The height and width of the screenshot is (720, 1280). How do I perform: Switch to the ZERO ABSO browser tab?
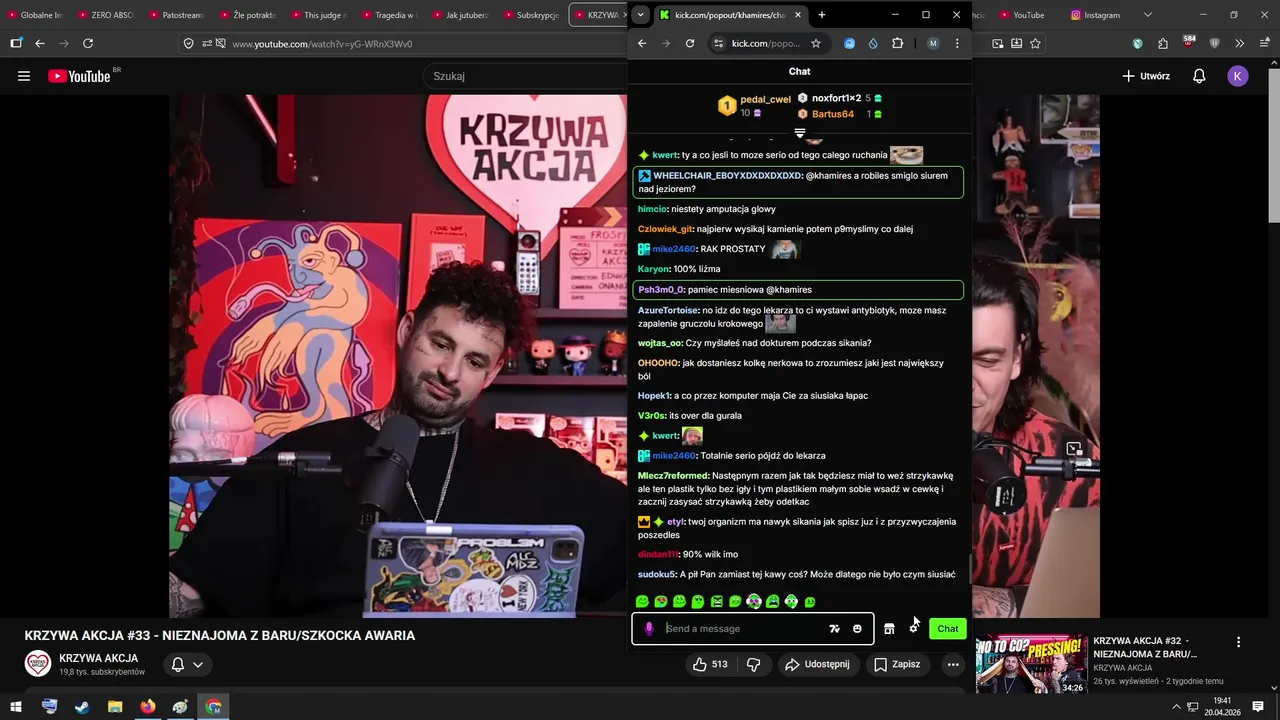point(106,15)
